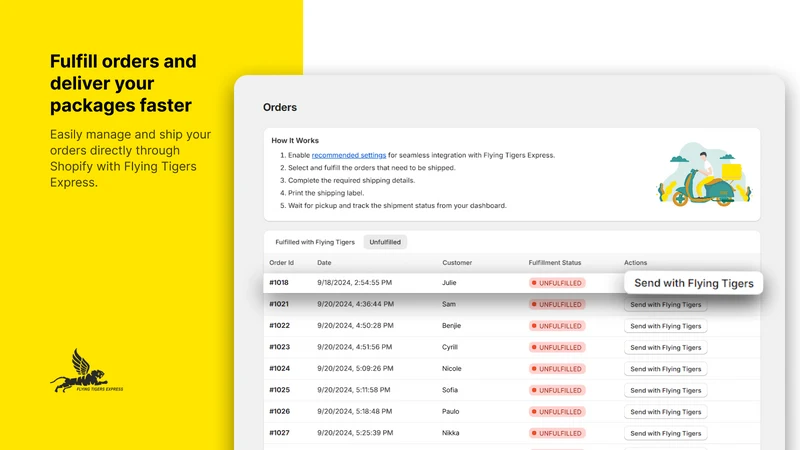Send order #1025 with Flying Tigers
The image size is (800, 450).
[x=665, y=390]
